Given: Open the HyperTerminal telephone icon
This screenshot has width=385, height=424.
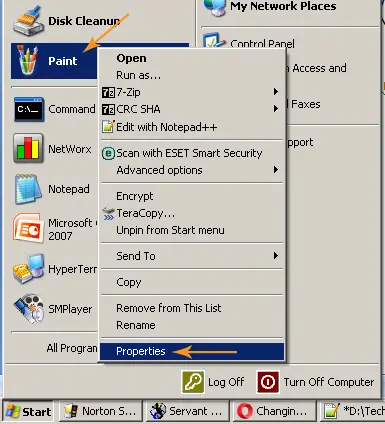Looking at the screenshot, I should coord(28,269).
